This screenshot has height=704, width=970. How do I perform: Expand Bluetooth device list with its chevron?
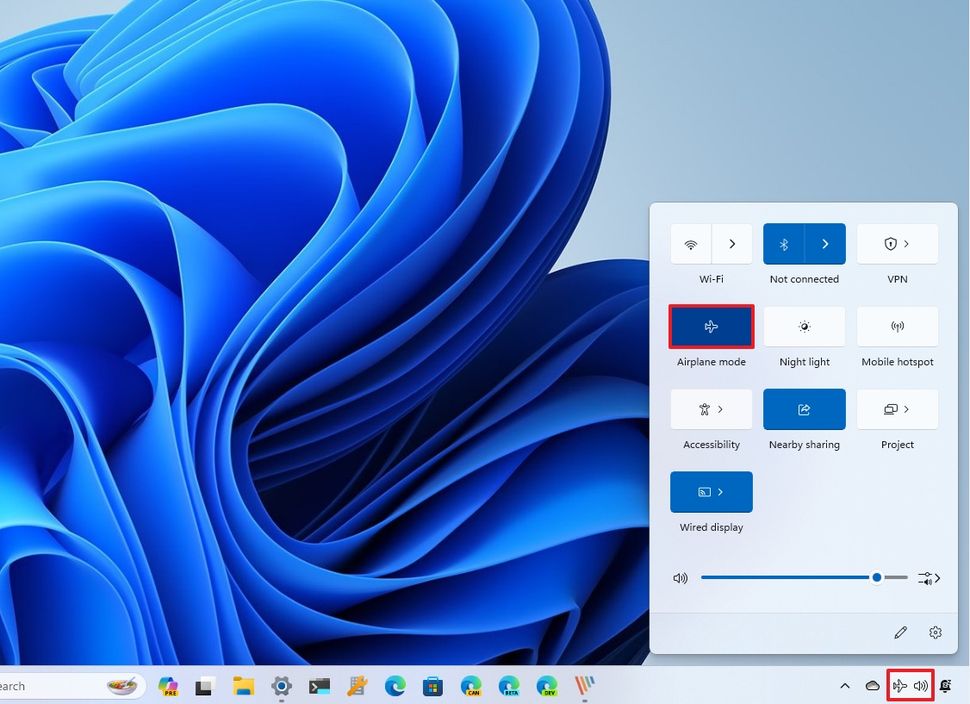point(825,243)
